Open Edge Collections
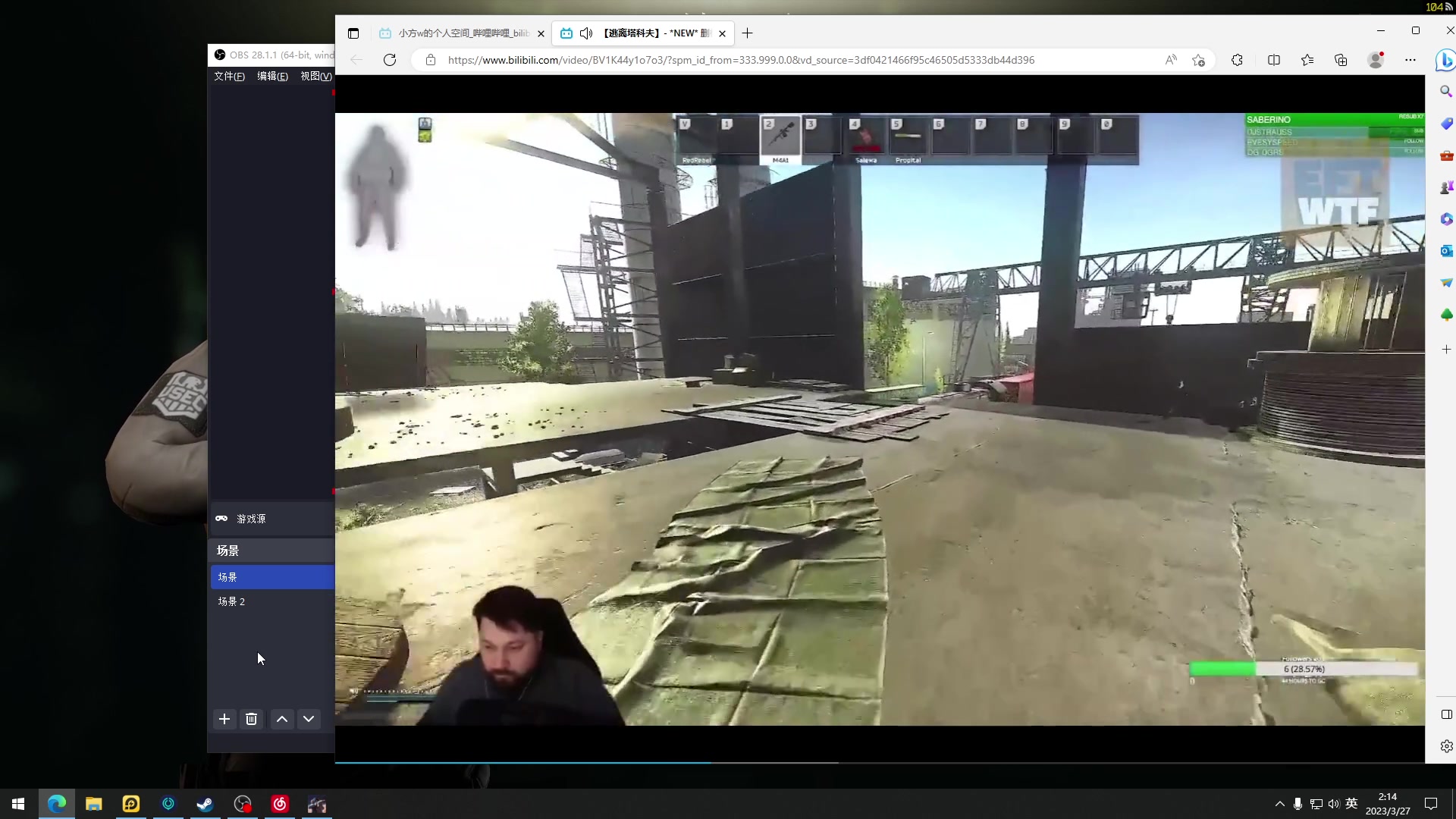Image resolution: width=1456 pixels, height=819 pixels. 1341,60
